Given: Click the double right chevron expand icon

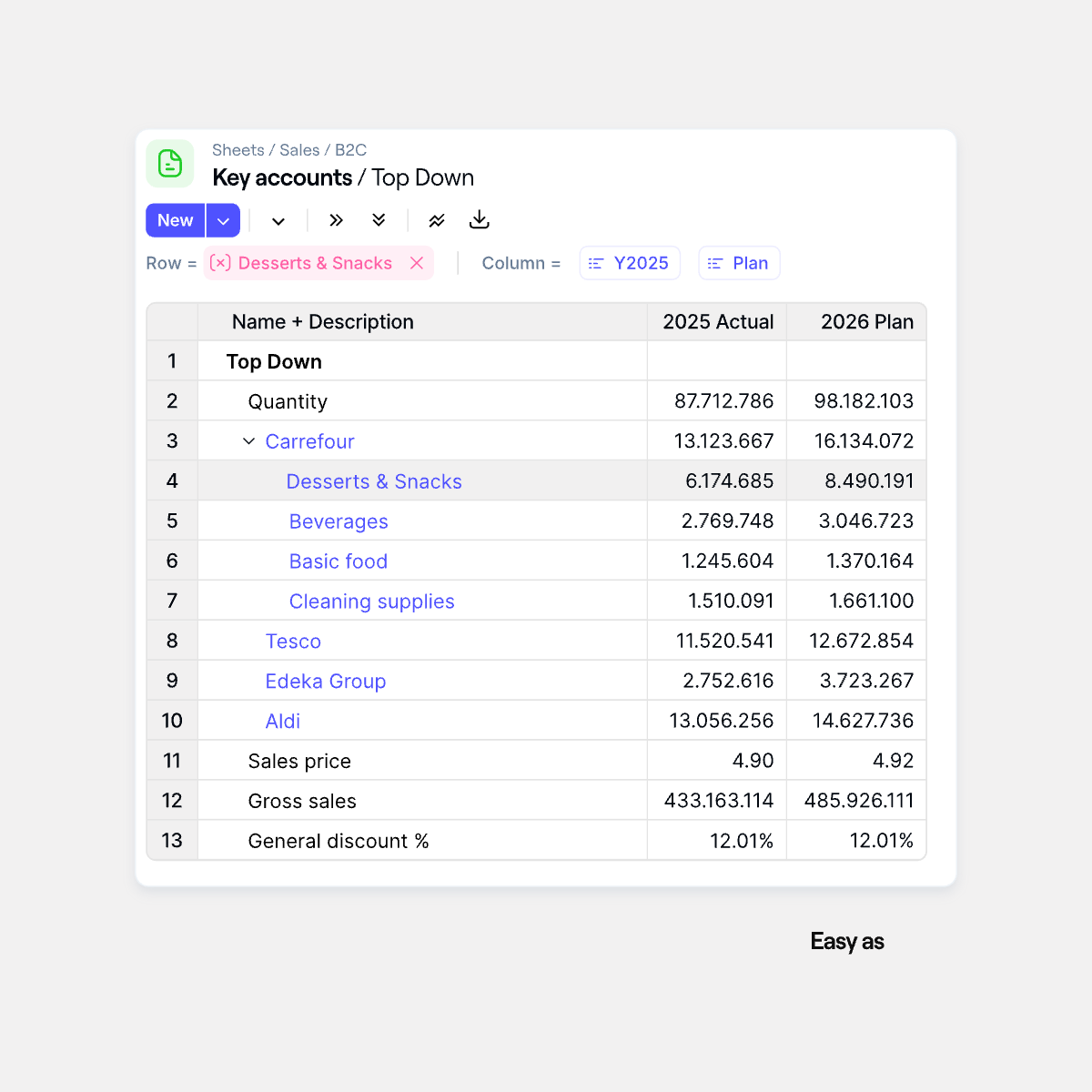Looking at the screenshot, I should point(336,220).
